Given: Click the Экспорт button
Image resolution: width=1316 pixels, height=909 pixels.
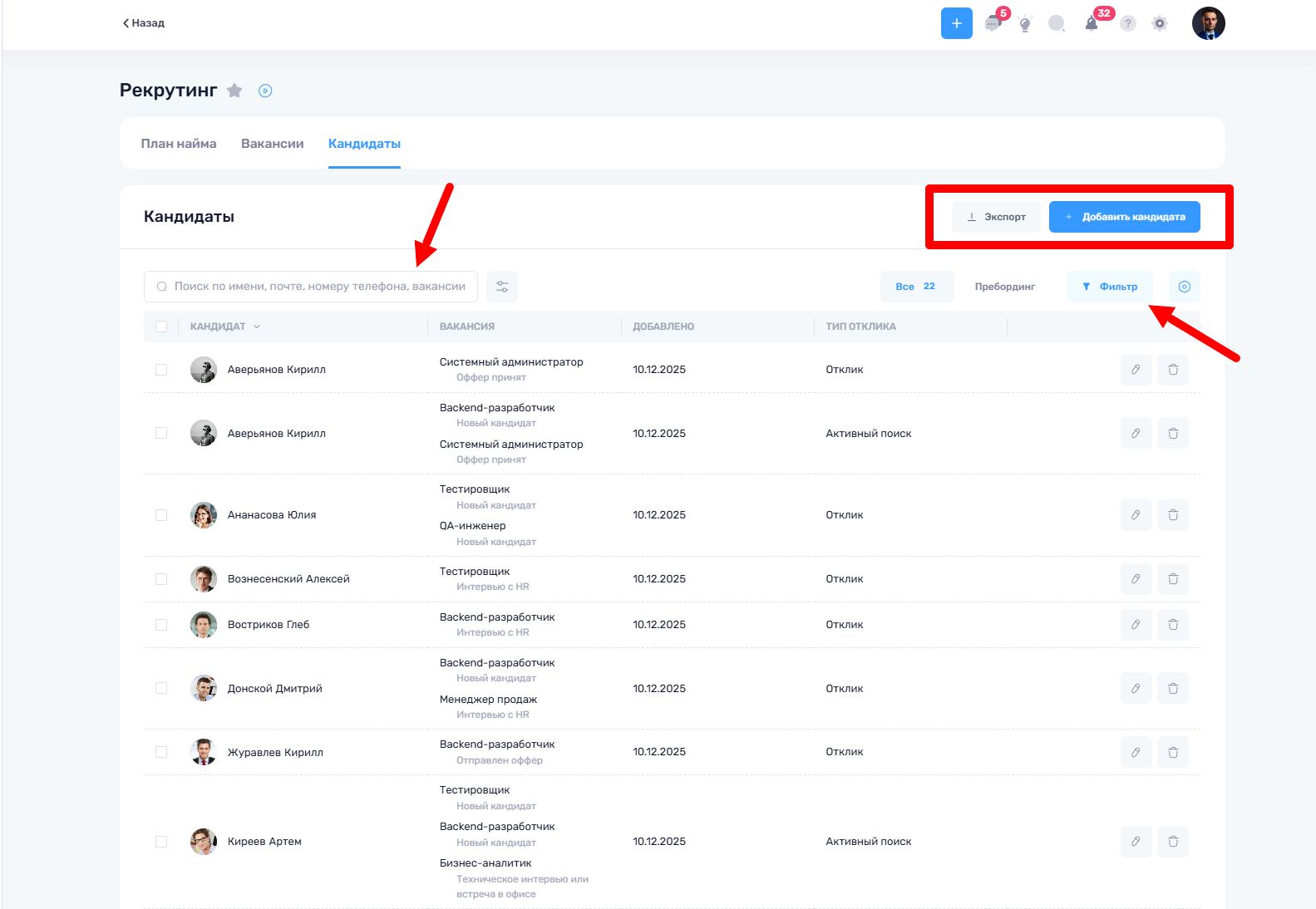Looking at the screenshot, I should [x=996, y=217].
